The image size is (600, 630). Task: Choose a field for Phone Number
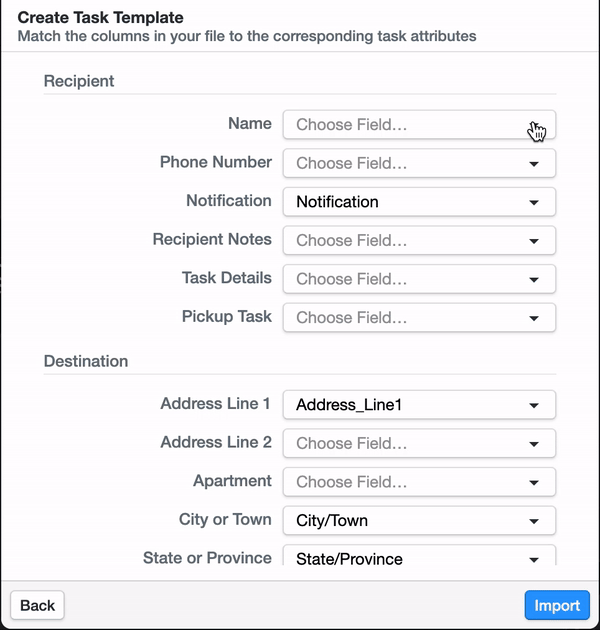419,163
